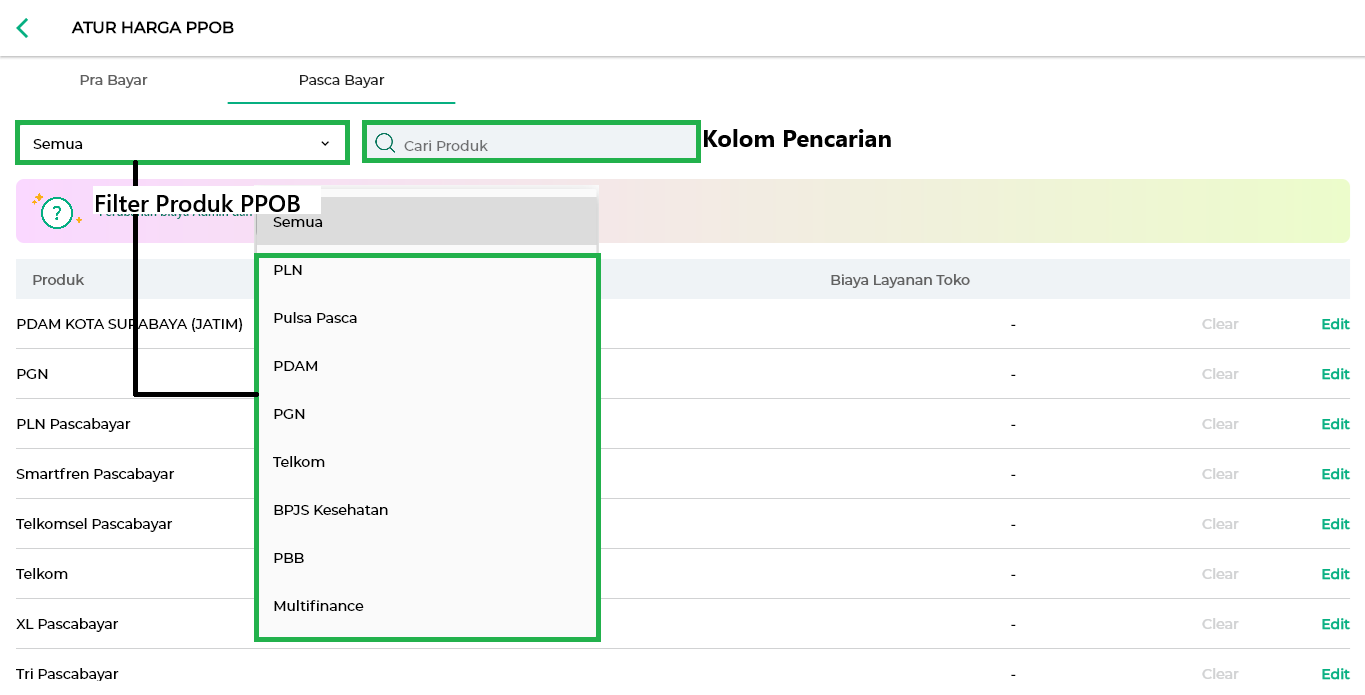Edit the PDAM KOTA SURABAYA row
Screen dimensions: 1365x695
[1335, 324]
